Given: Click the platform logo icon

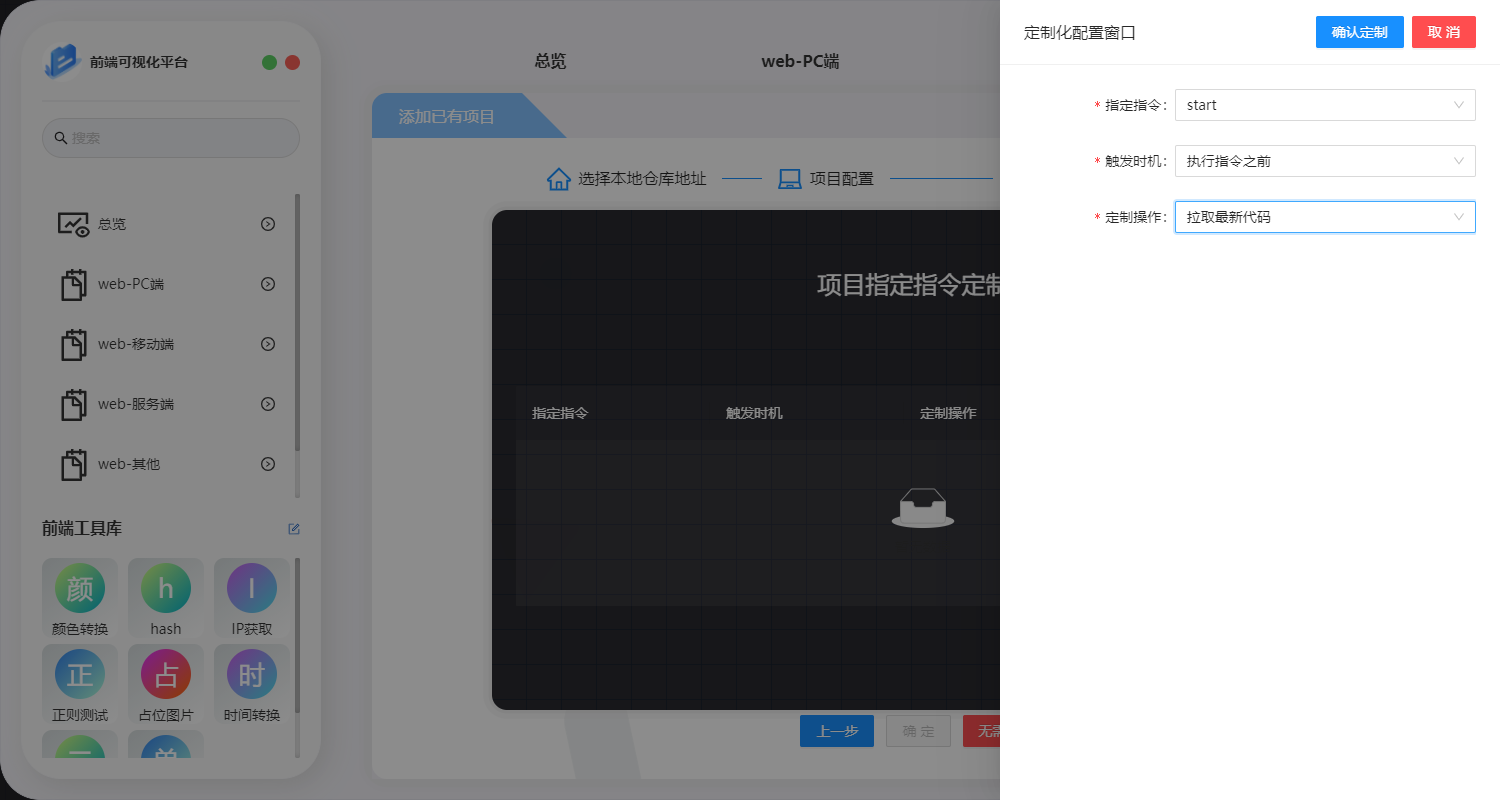Looking at the screenshot, I should click(x=63, y=61).
